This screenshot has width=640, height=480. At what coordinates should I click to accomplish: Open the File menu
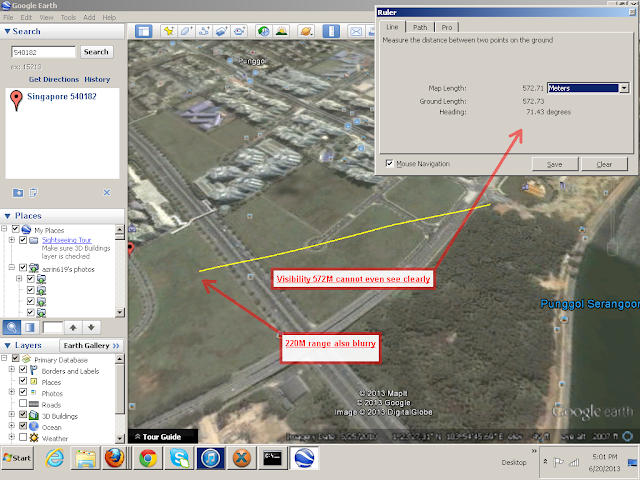point(8,18)
